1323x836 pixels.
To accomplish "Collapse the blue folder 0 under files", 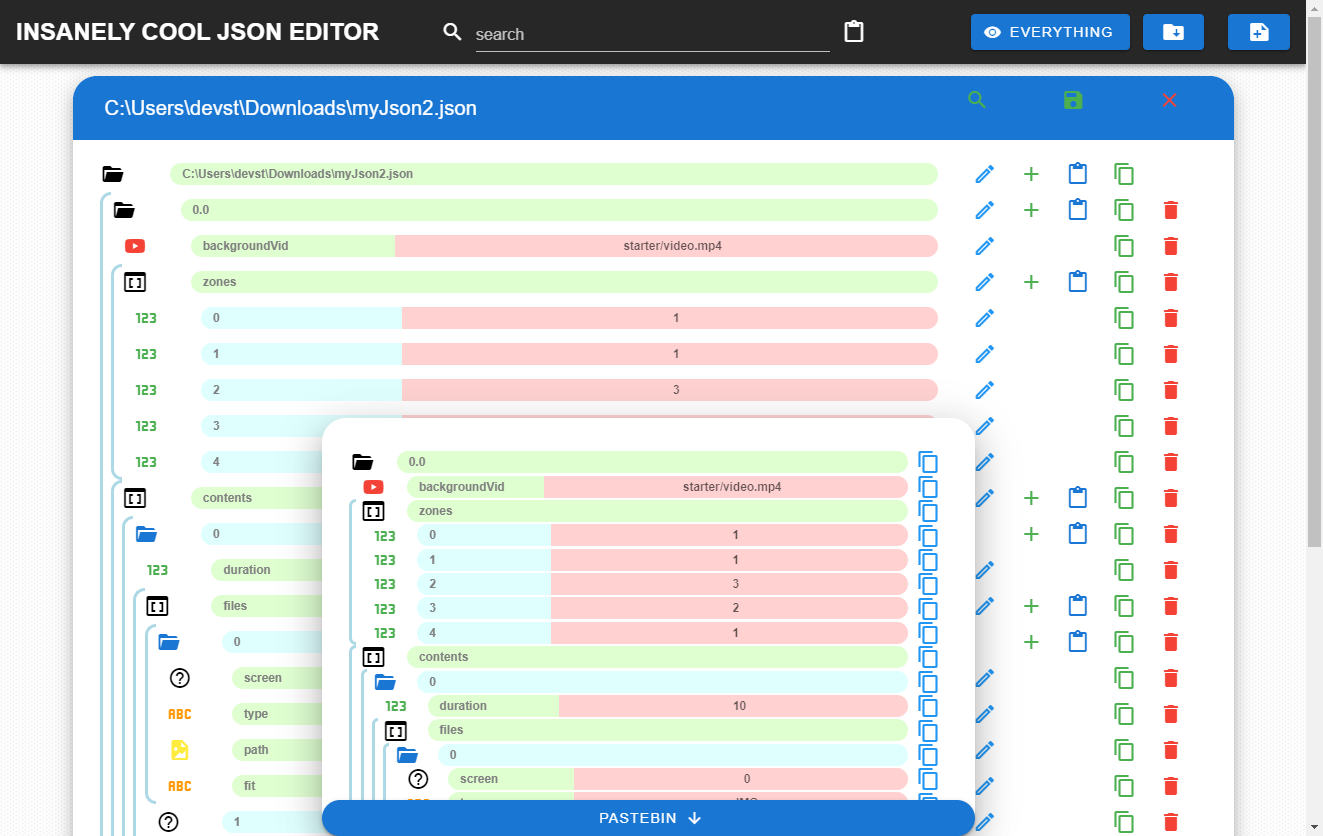I will [x=168, y=642].
